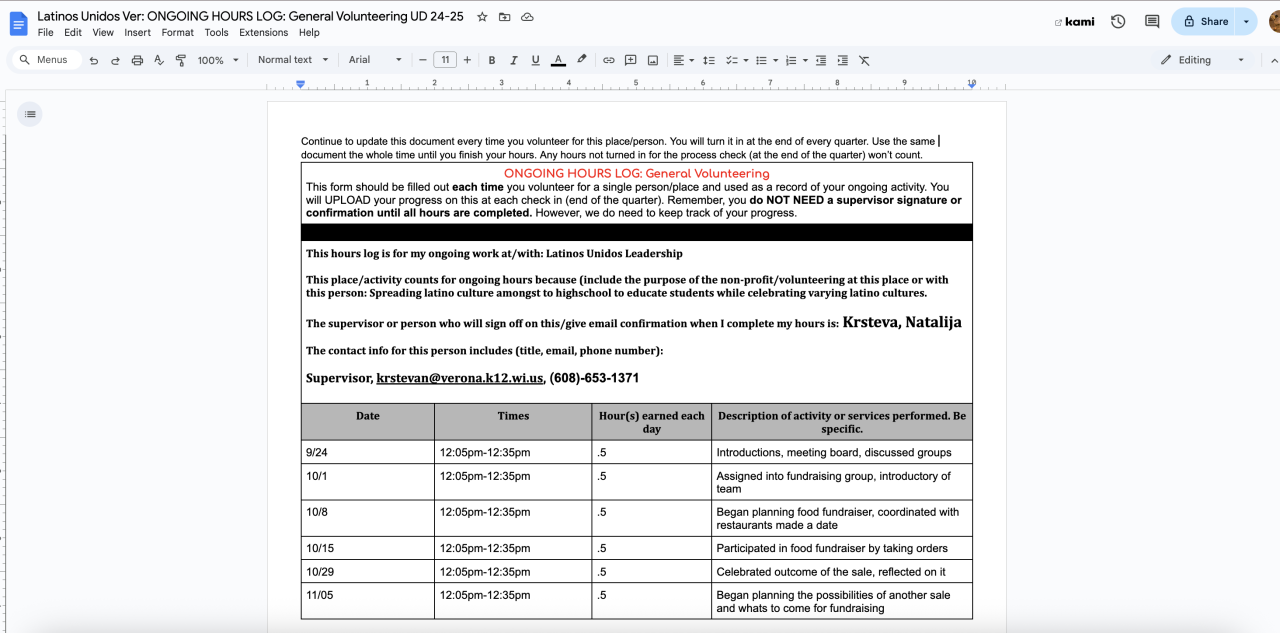Open the Arial font dropdown

click(x=375, y=60)
